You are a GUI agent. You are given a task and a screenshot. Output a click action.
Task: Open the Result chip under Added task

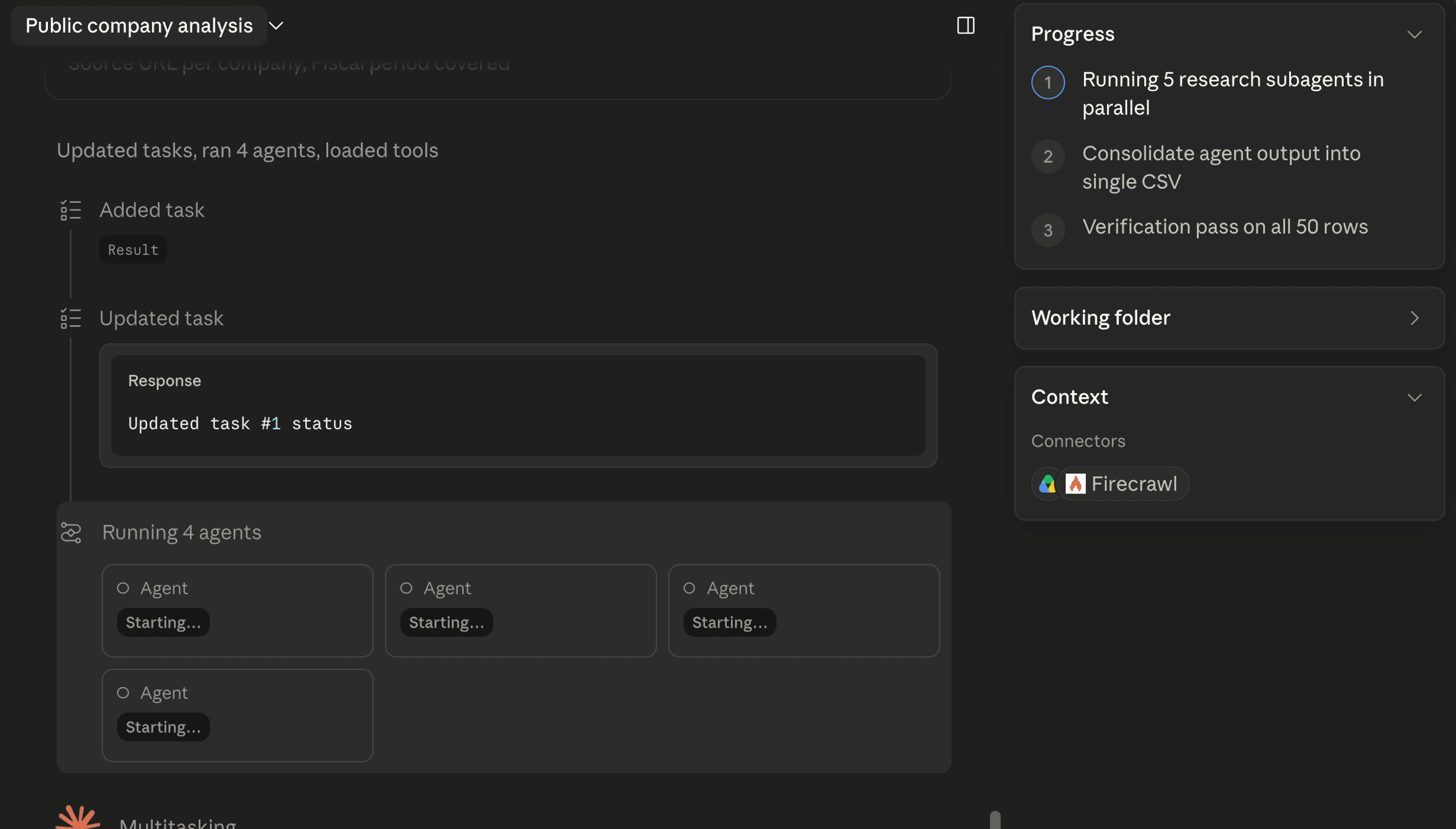pos(133,249)
